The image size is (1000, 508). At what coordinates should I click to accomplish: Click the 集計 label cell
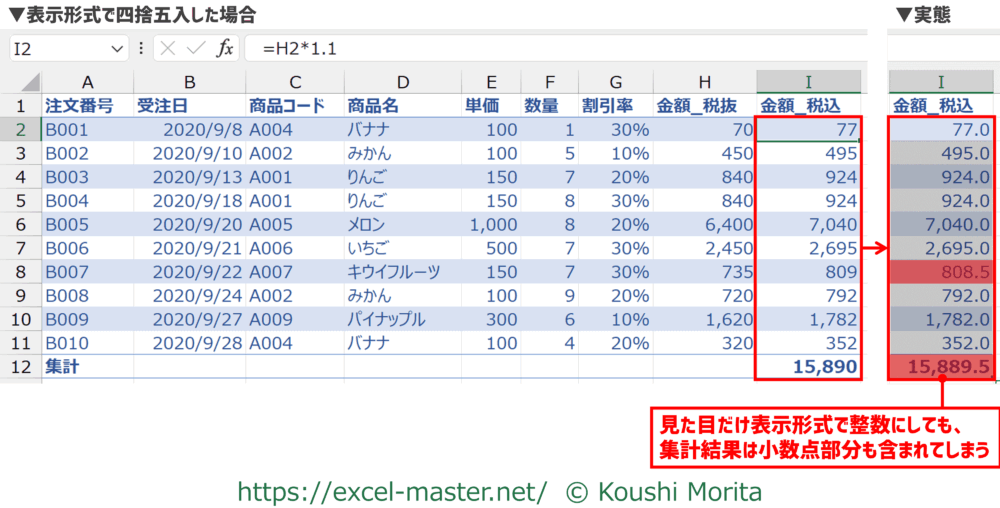[87, 366]
